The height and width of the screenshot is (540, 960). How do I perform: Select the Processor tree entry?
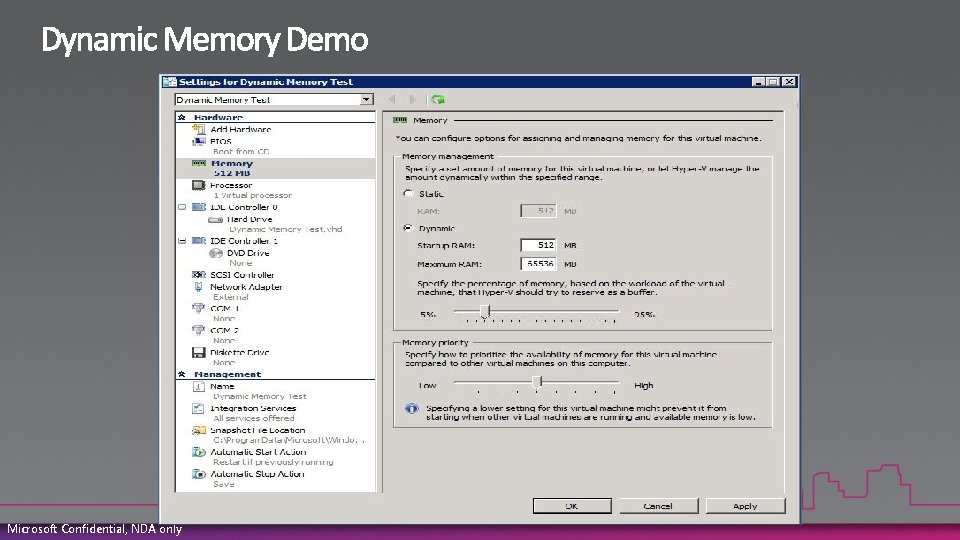pyautogui.click(x=231, y=185)
